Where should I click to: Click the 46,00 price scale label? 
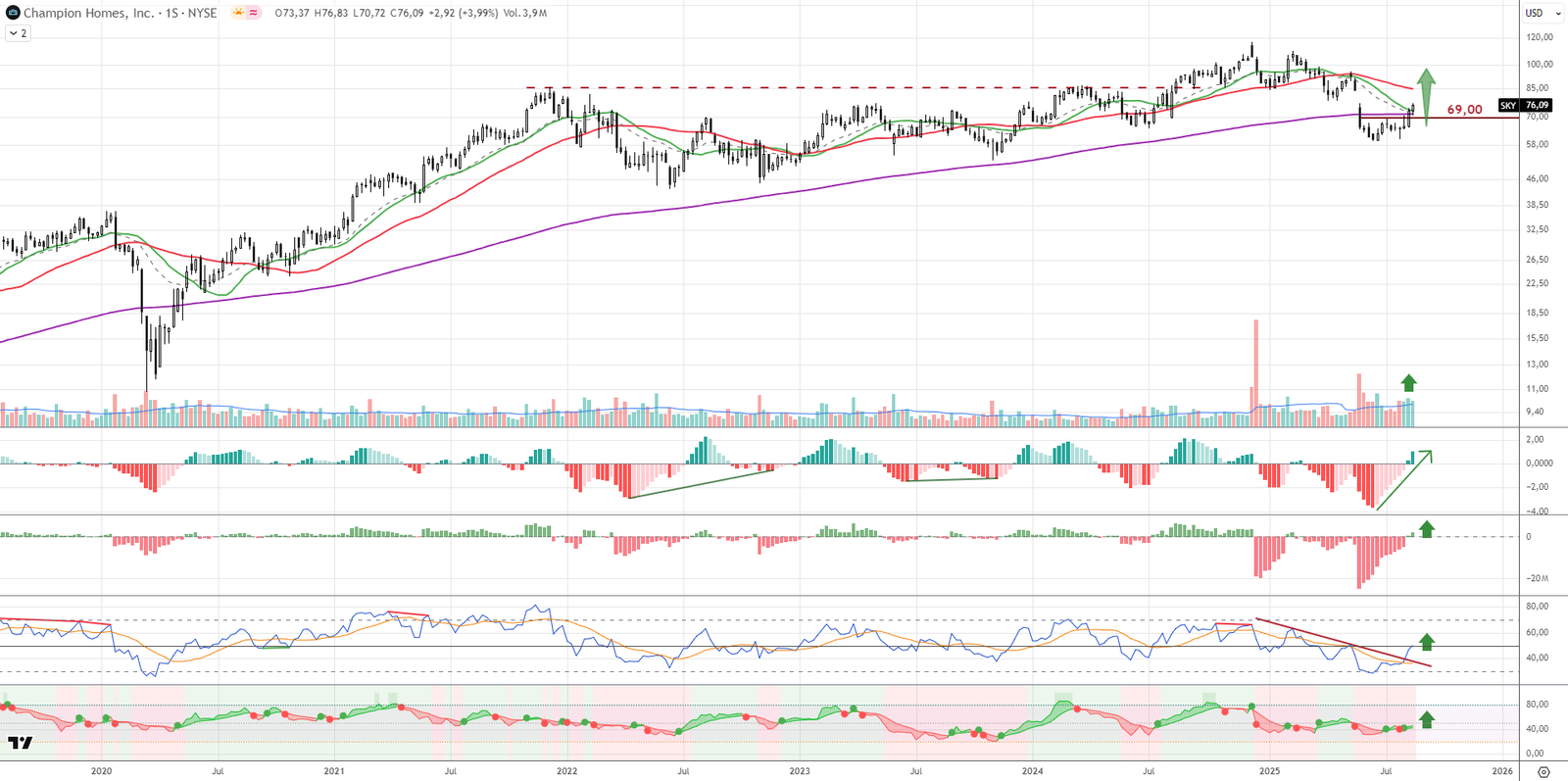pos(1537,179)
